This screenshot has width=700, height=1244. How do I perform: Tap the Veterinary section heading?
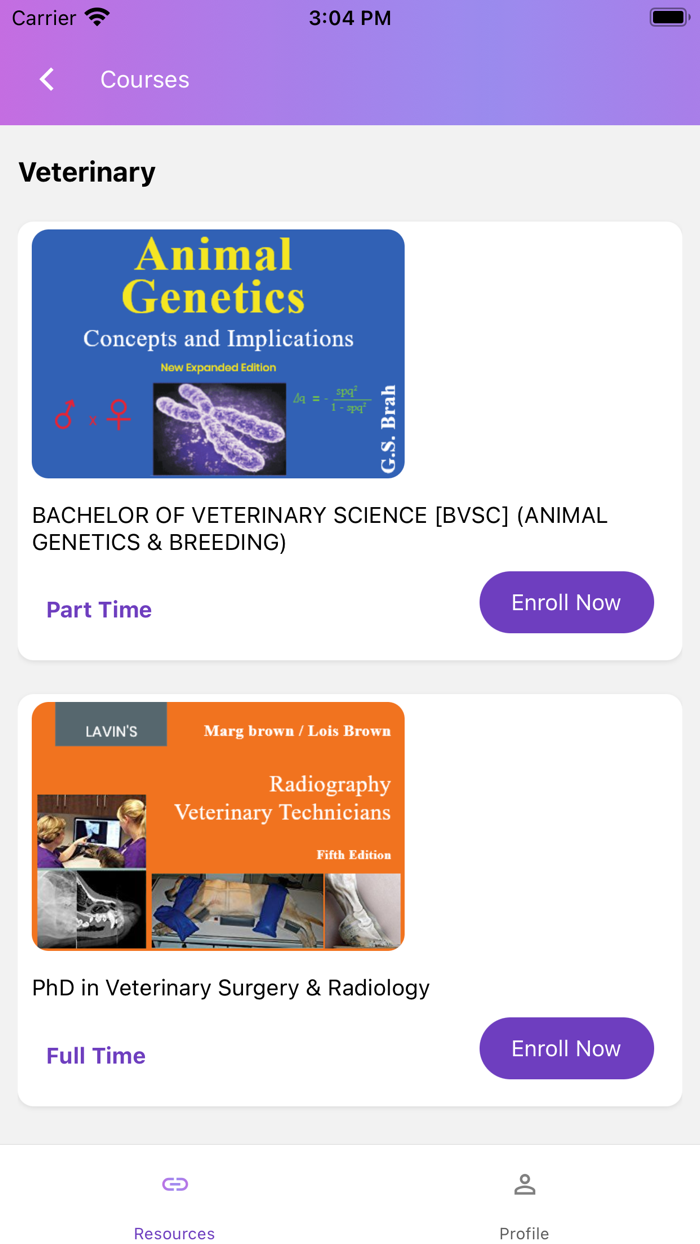tap(86, 172)
